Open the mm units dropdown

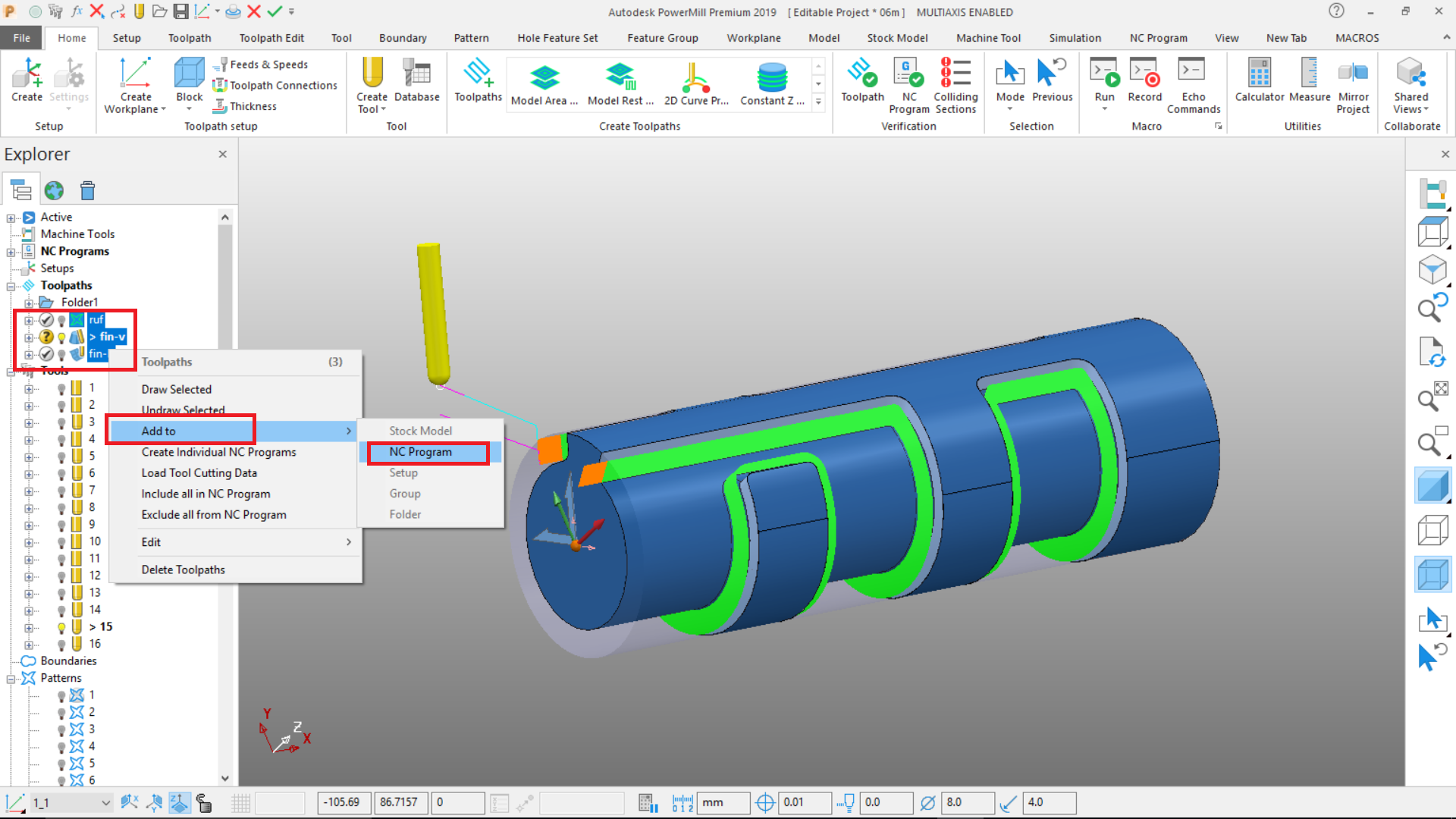(722, 802)
